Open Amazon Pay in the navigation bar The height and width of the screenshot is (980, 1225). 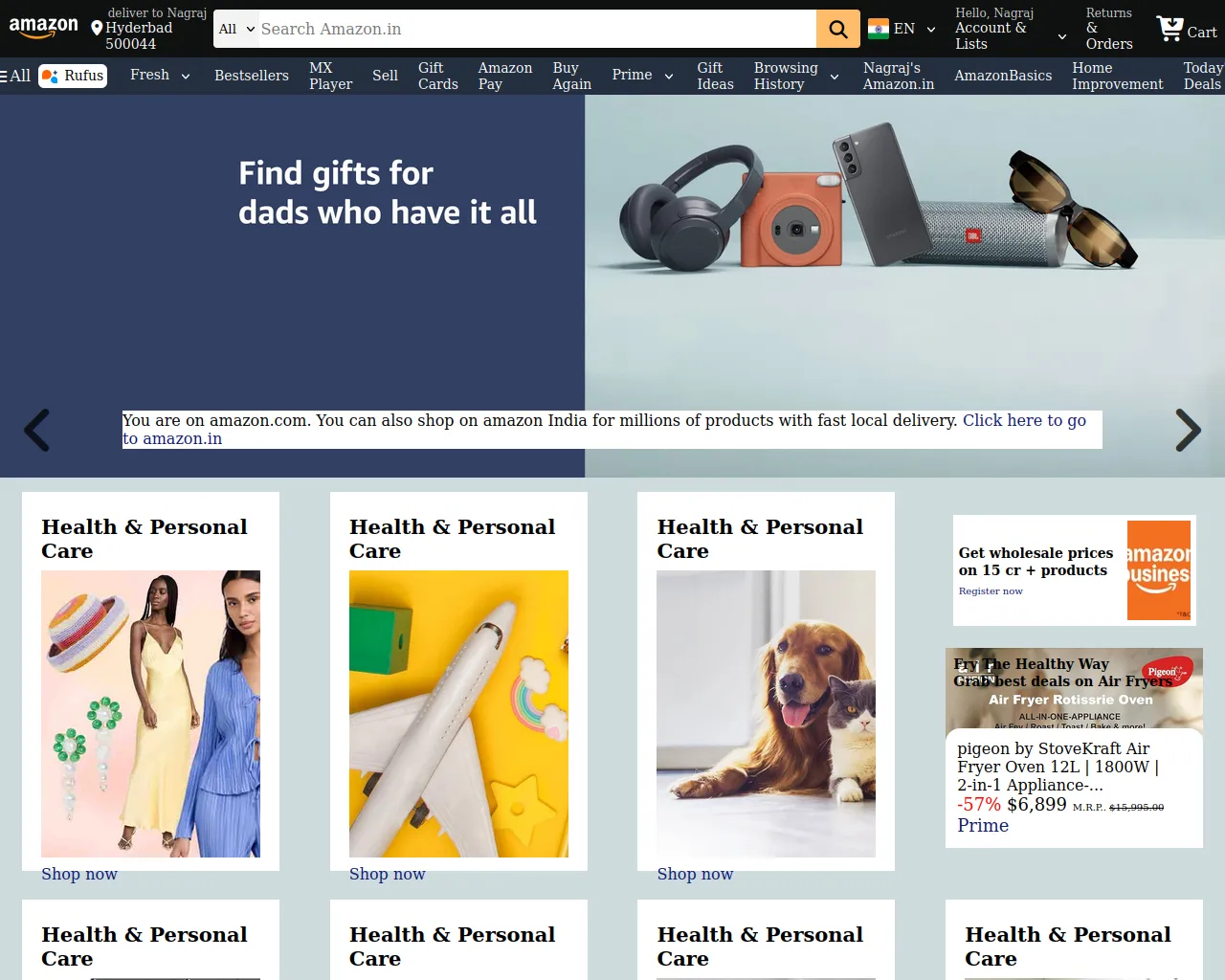pyautogui.click(x=505, y=76)
